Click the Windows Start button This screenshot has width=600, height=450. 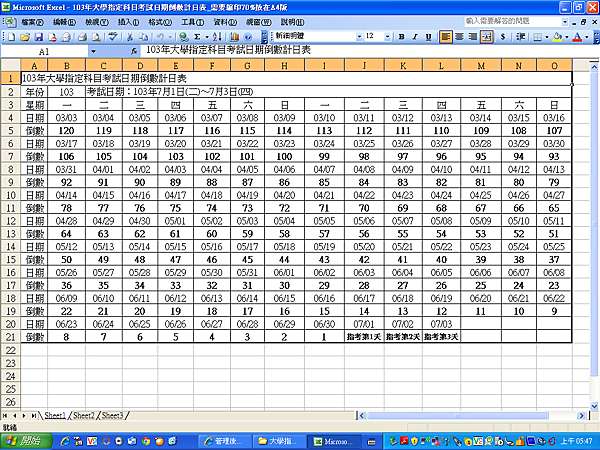pos(26,441)
